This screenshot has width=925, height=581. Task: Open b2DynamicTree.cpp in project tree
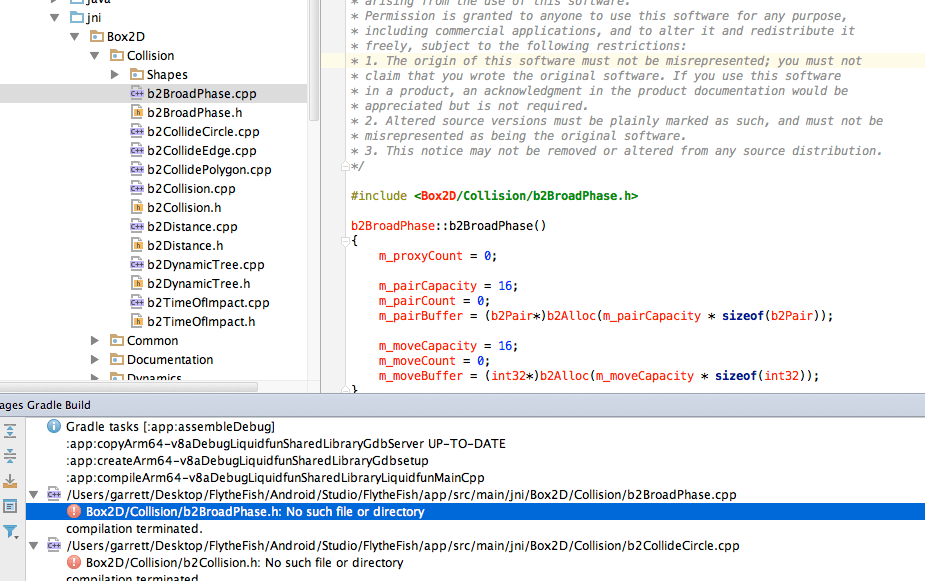206,264
